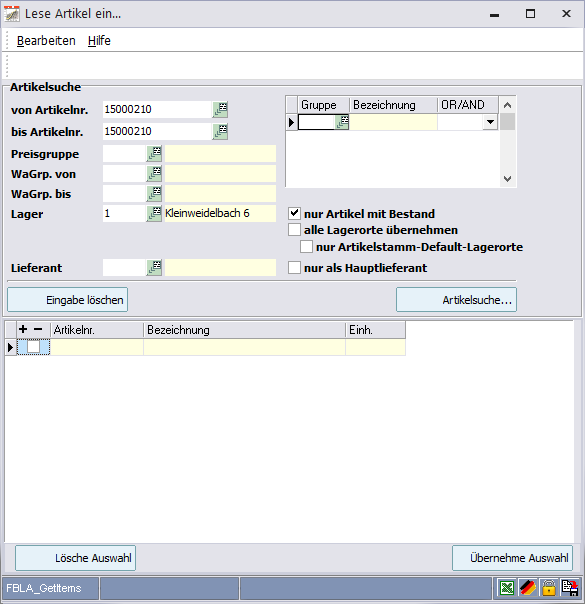Open the Bearbeiten menu
The image size is (585, 604).
tap(46, 40)
